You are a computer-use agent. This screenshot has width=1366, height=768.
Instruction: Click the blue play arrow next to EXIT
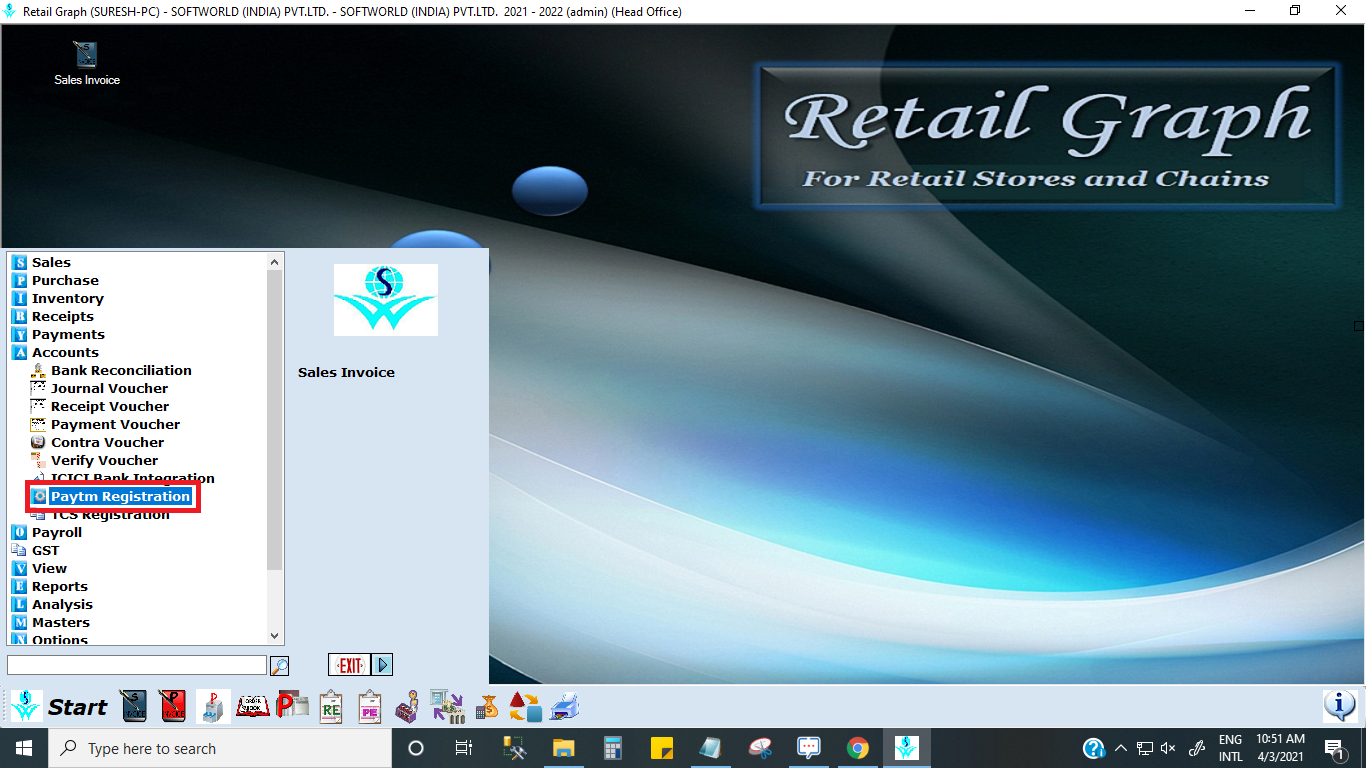[x=382, y=665]
